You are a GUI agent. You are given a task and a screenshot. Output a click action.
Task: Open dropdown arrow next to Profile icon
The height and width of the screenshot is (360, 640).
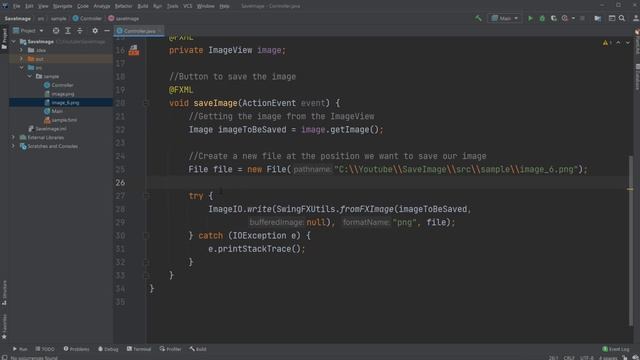pyautogui.click(x=573, y=18)
